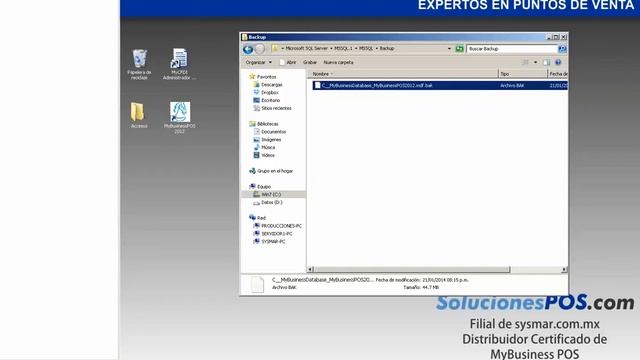640x360 pixels.
Task: Select the C__MyBusinessDatabase_MyBusinessPOS2012.mdf.bak file
Action: [x=377, y=85]
